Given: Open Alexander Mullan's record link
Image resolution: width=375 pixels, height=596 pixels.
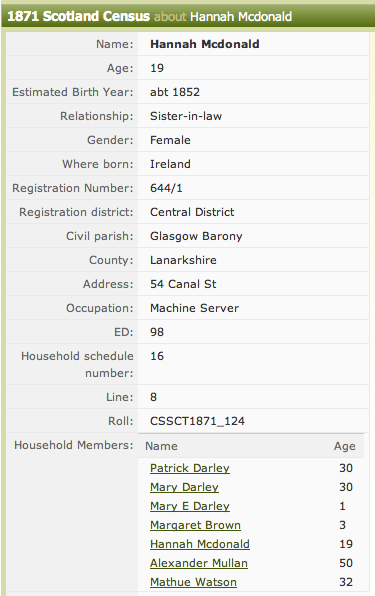Looking at the screenshot, I should pyautogui.click(x=199, y=563).
